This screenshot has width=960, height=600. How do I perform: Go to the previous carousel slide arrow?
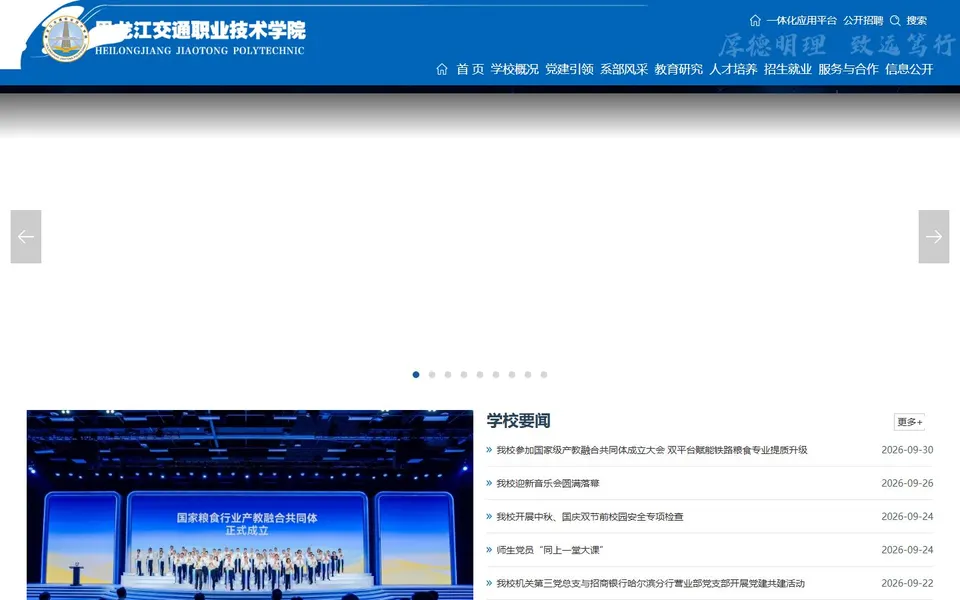26,236
